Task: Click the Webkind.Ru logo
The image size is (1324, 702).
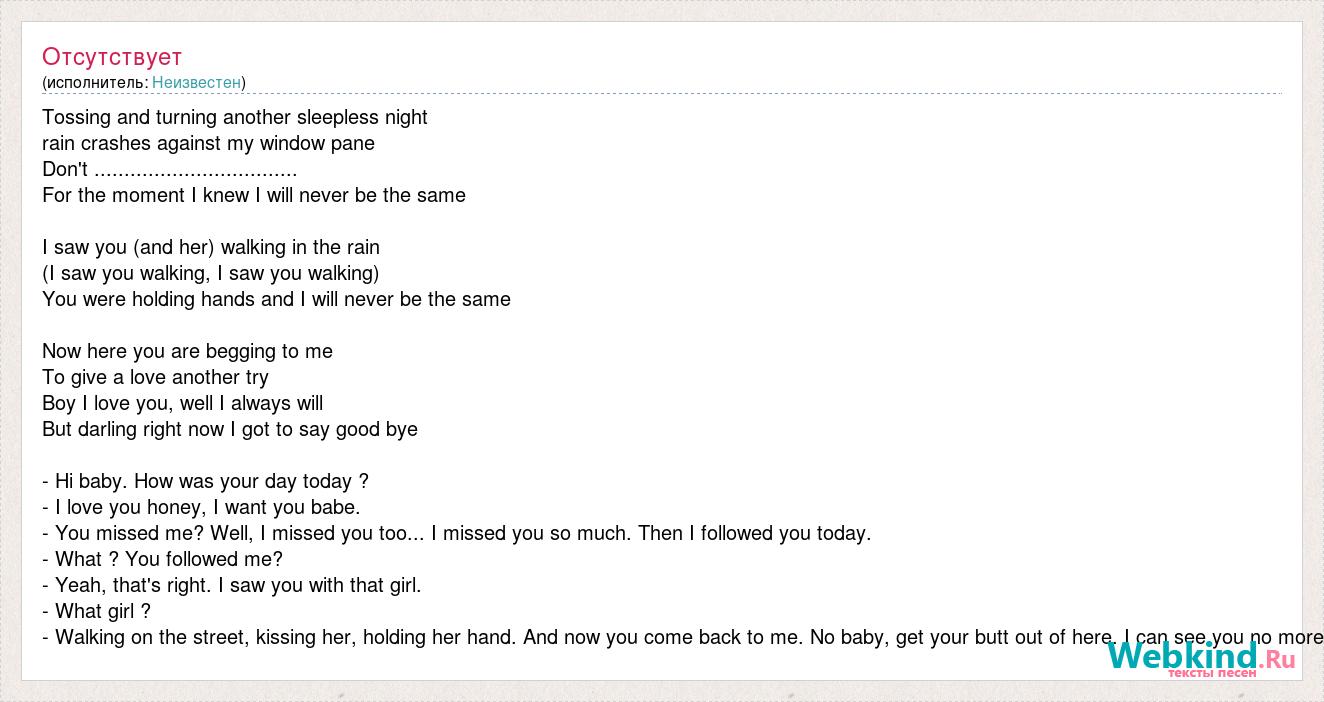Action: (1201, 656)
